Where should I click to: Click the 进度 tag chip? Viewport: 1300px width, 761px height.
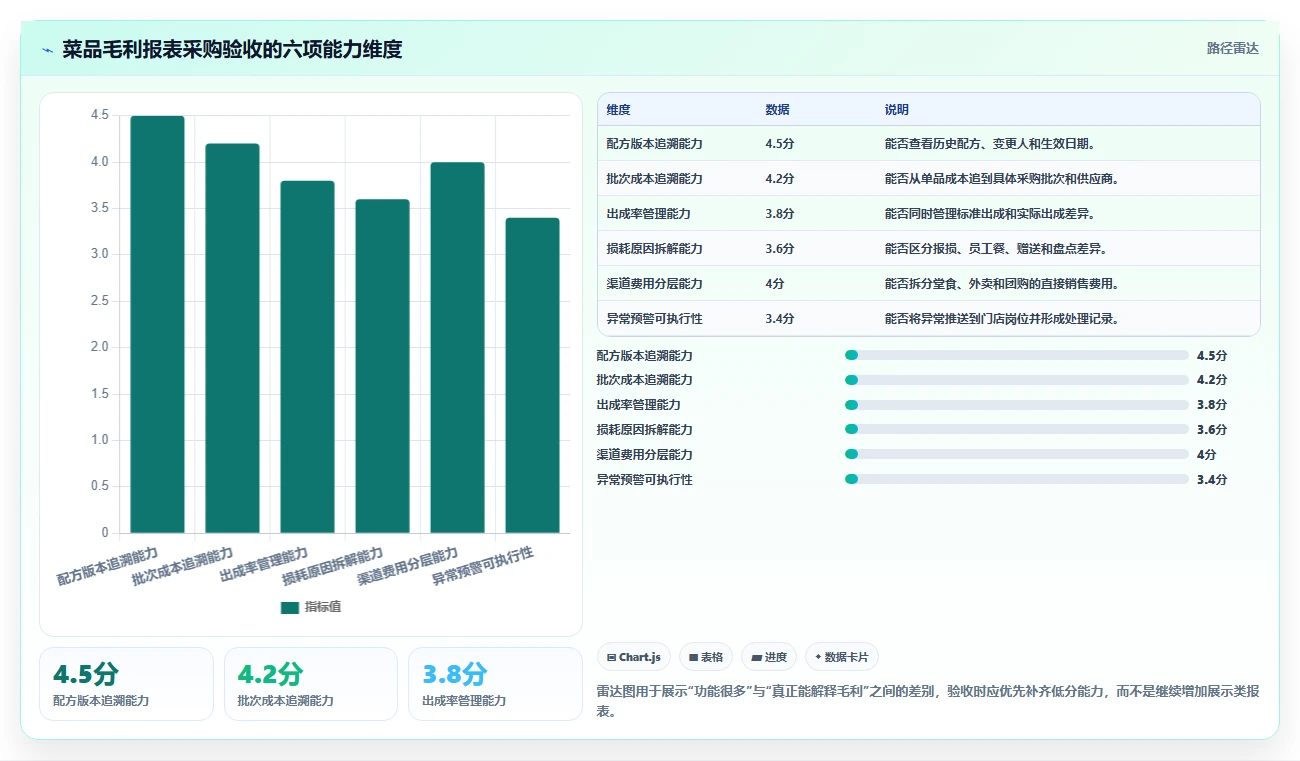(x=769, y=657)
